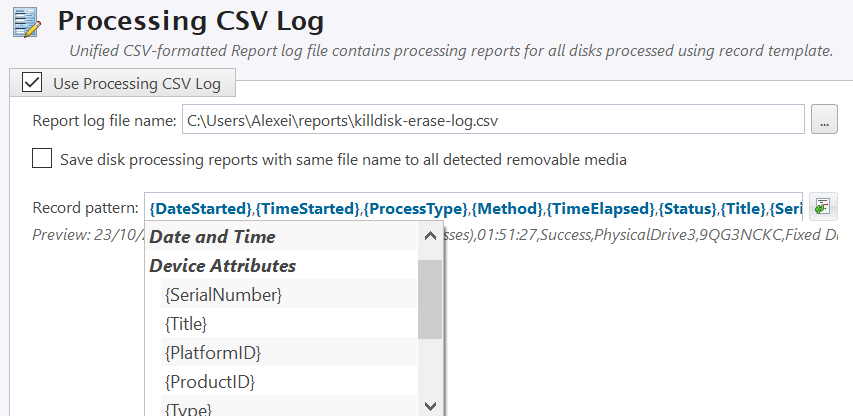This screenshot has height=416, width=853.
Task: Click {DateStarted} token in Record pattern field
Action: [200, 208]
